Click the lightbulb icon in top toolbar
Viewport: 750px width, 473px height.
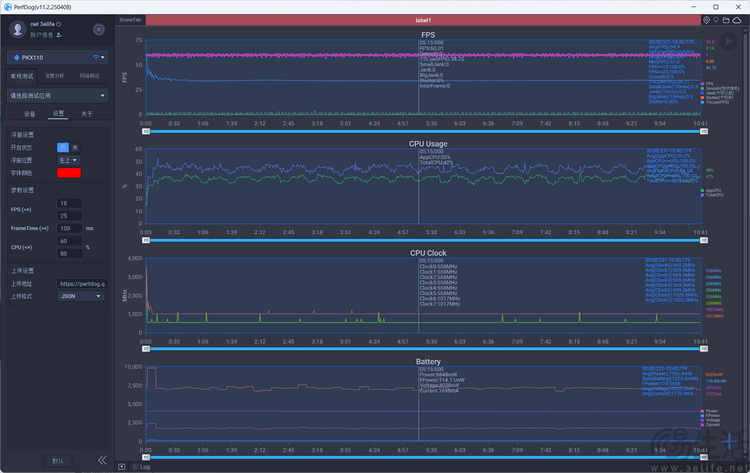715,19
